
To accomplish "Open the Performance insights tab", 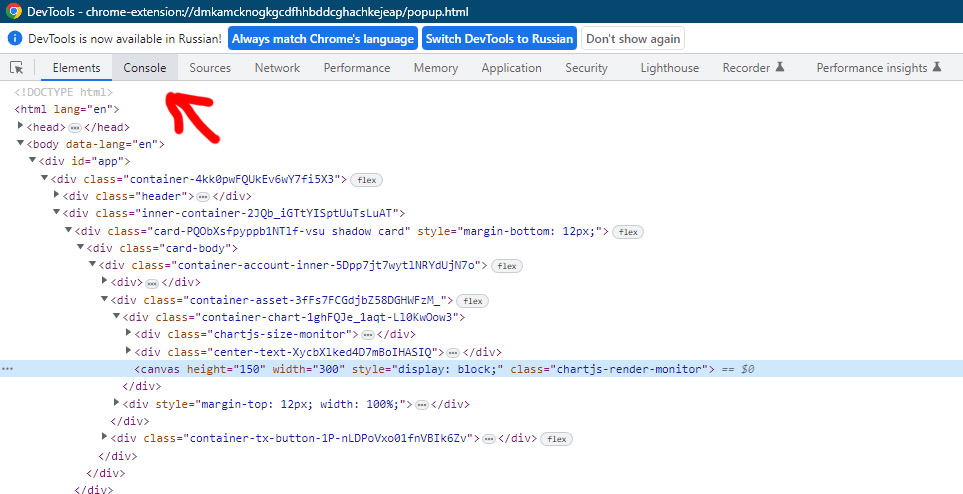I will (878, 68).
